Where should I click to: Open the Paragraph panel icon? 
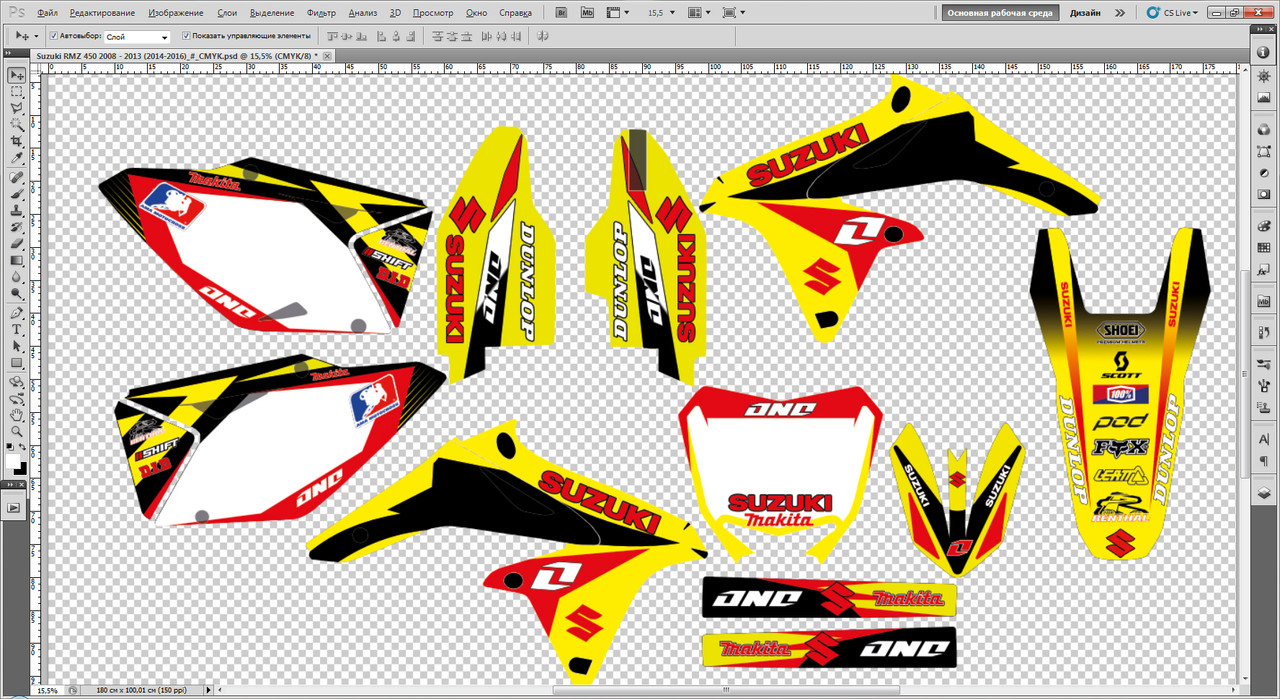point(1264,460)
